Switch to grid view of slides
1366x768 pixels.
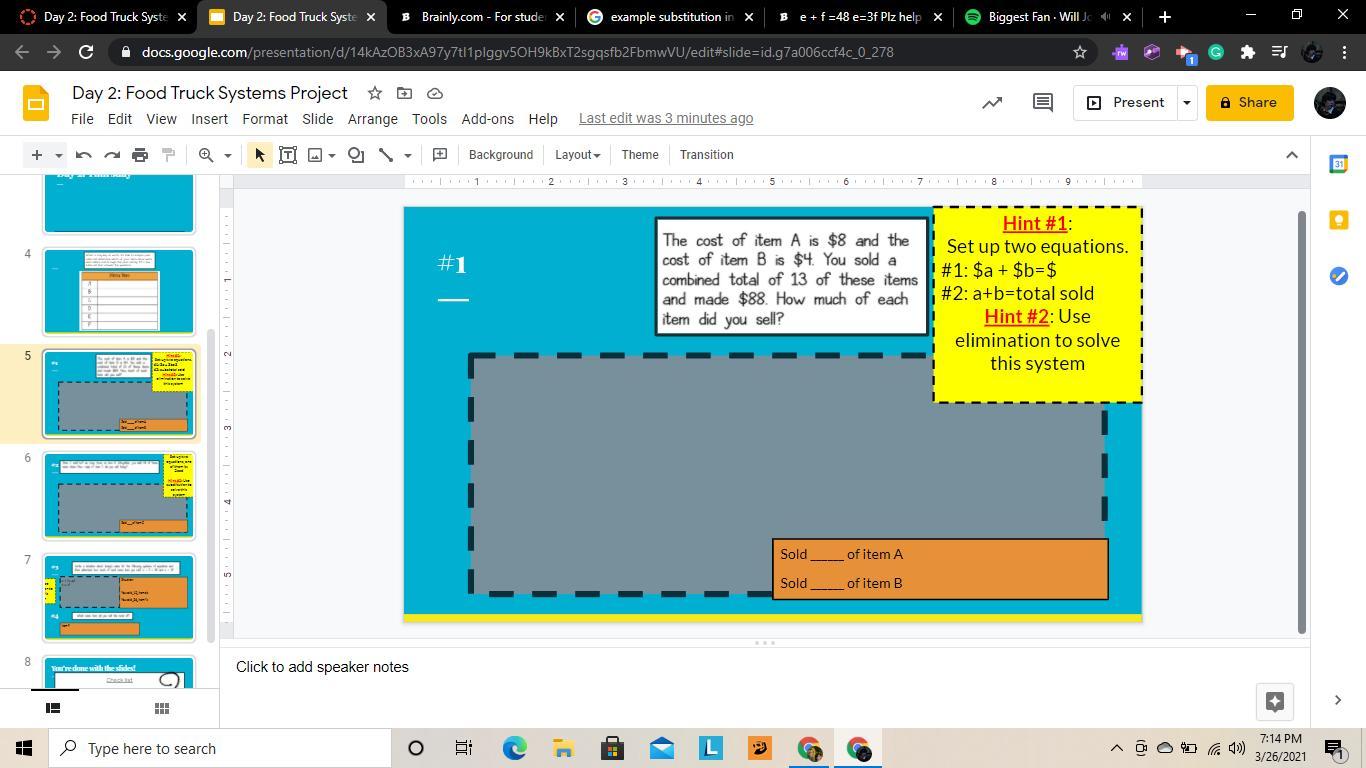pos(161,708)
